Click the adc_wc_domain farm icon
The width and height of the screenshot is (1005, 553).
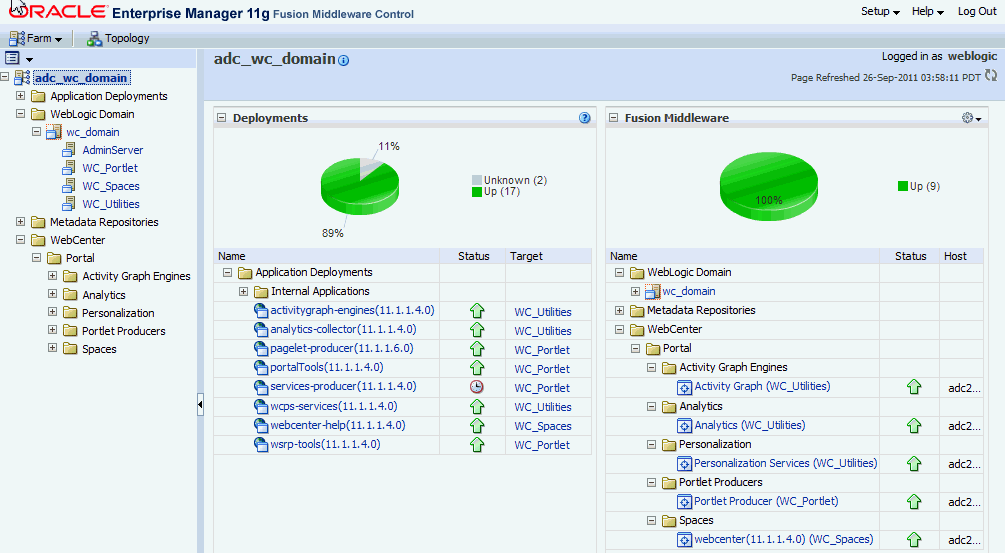pos(22,78)
